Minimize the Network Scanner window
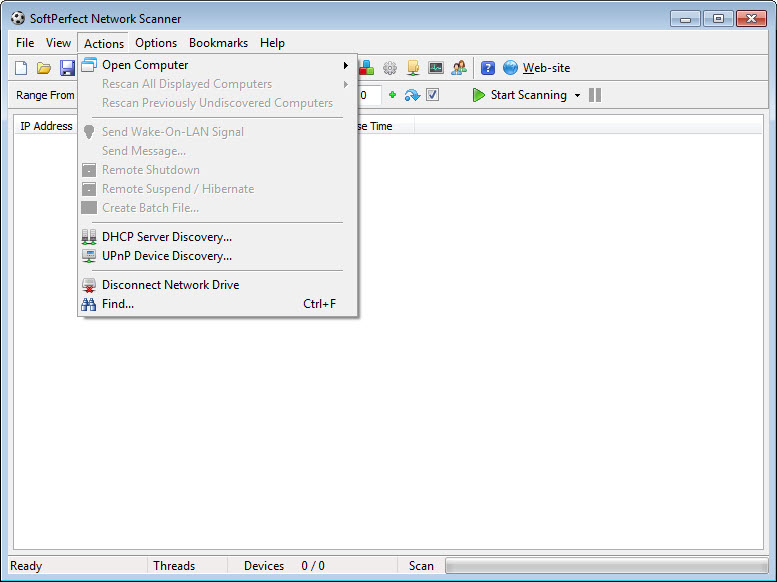Viewport: 777px width, 582px height. 685,19
